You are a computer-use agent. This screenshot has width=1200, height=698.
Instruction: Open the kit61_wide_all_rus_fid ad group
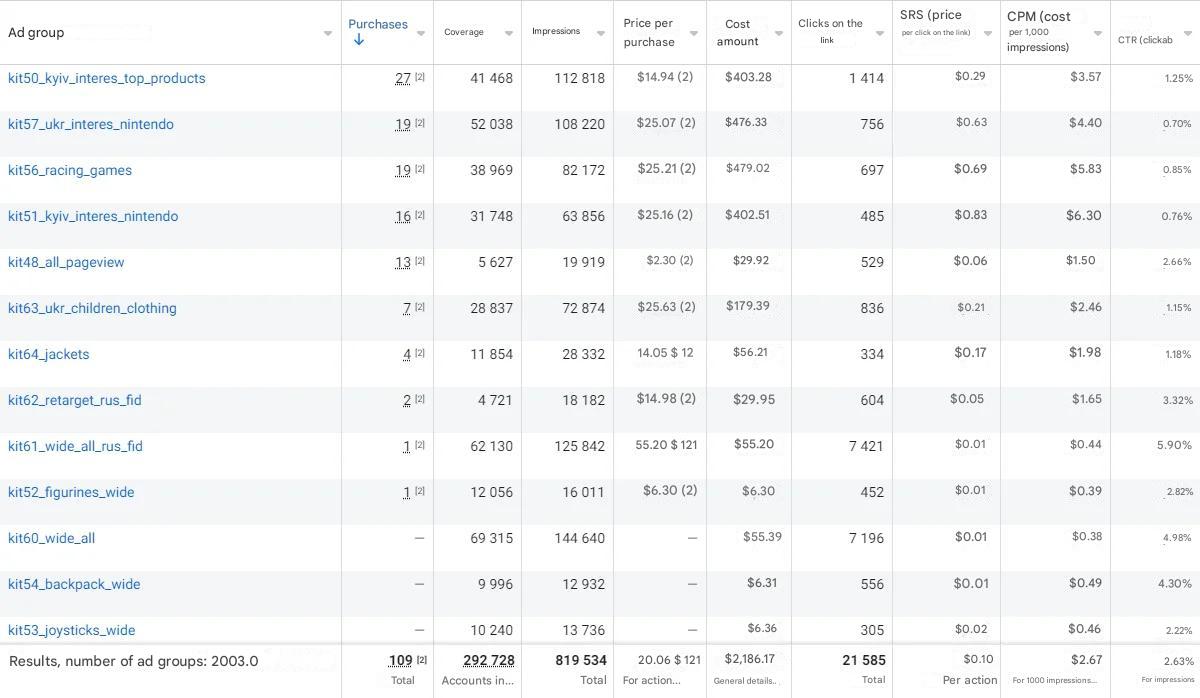click(x=75, y=446)
